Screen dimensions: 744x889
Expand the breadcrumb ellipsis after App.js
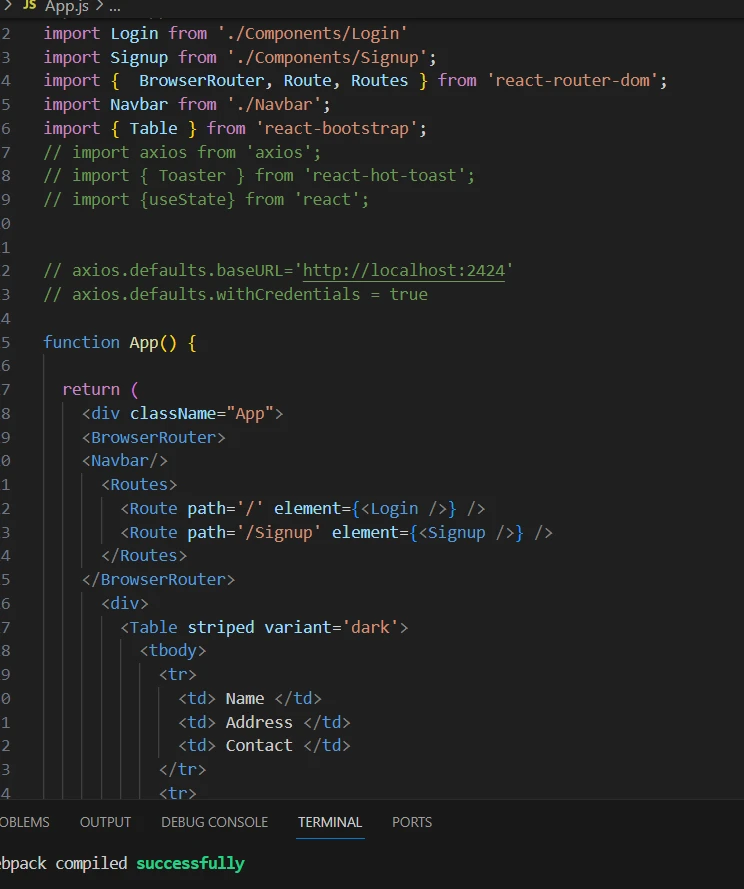pos(114,6)
